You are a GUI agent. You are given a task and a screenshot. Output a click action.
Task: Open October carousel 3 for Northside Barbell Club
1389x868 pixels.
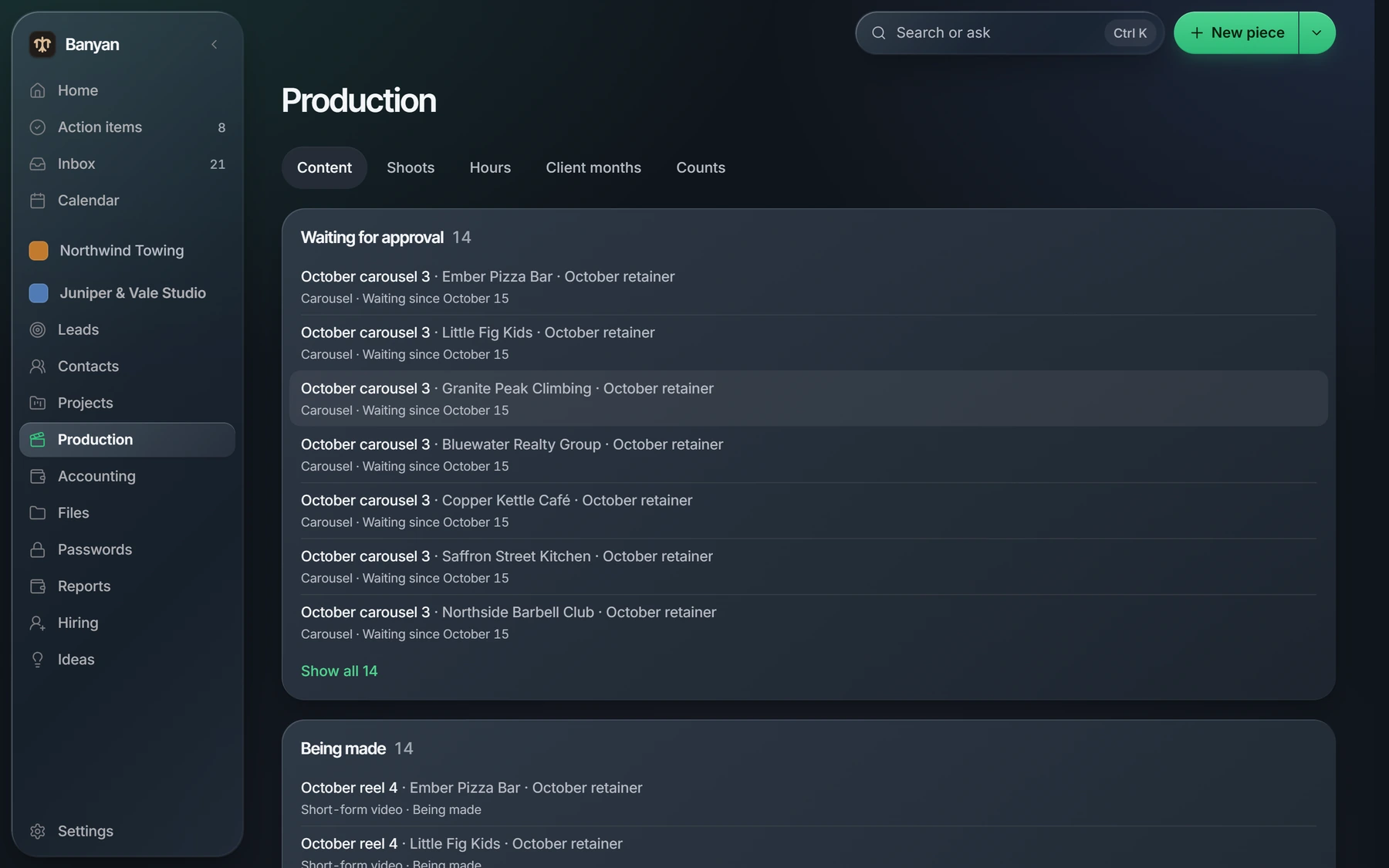pyautogui.click(x=809, y=622)
